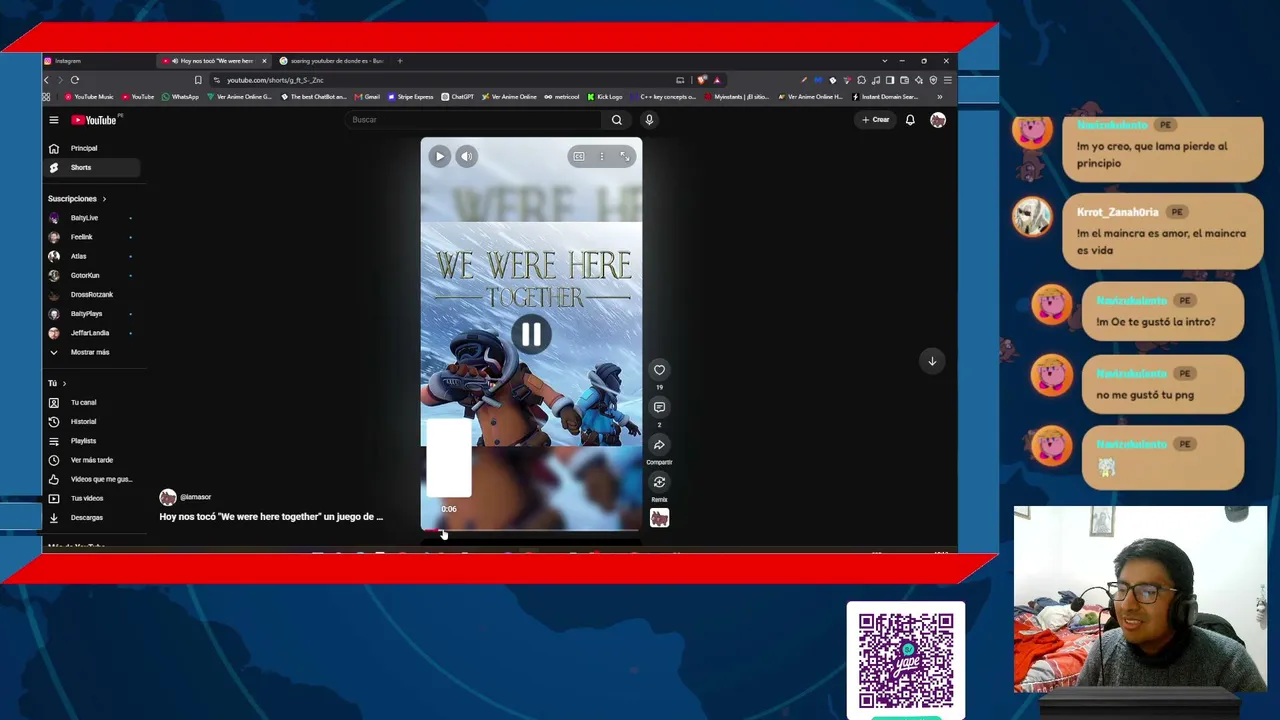Pause the short using center overlay
Viewport: 1280px width, 720px height.
pyautogui.click(x=531, y=335)
